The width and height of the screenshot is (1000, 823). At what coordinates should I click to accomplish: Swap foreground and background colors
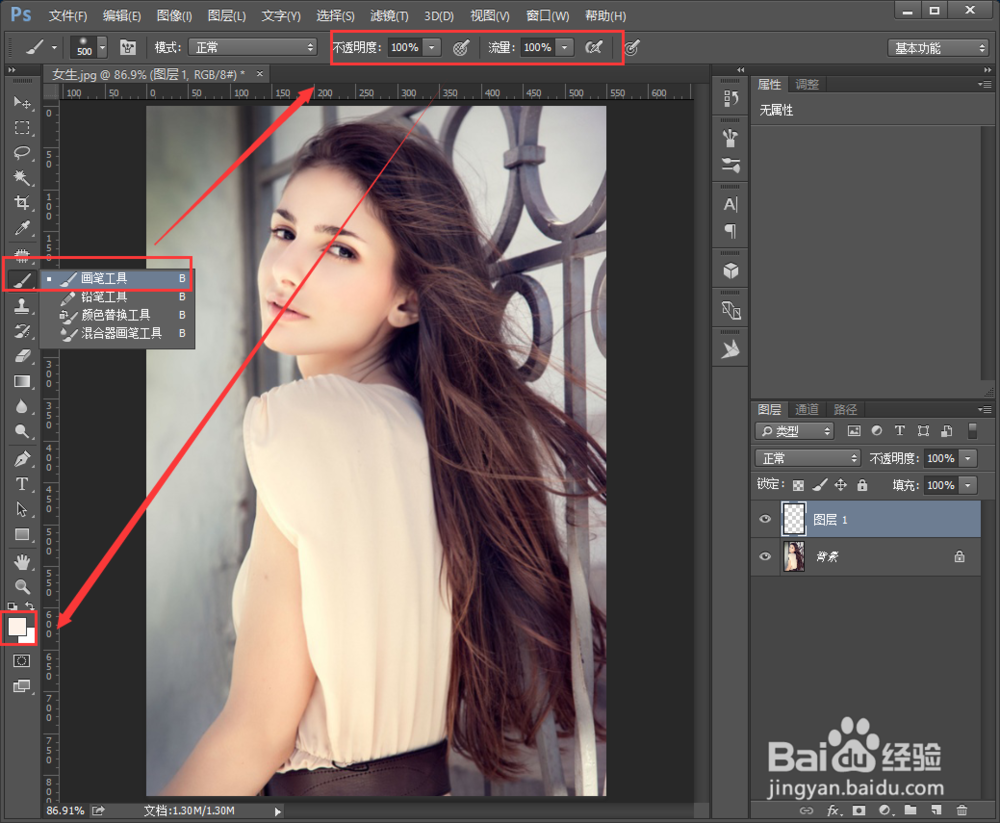click(30, 606)
